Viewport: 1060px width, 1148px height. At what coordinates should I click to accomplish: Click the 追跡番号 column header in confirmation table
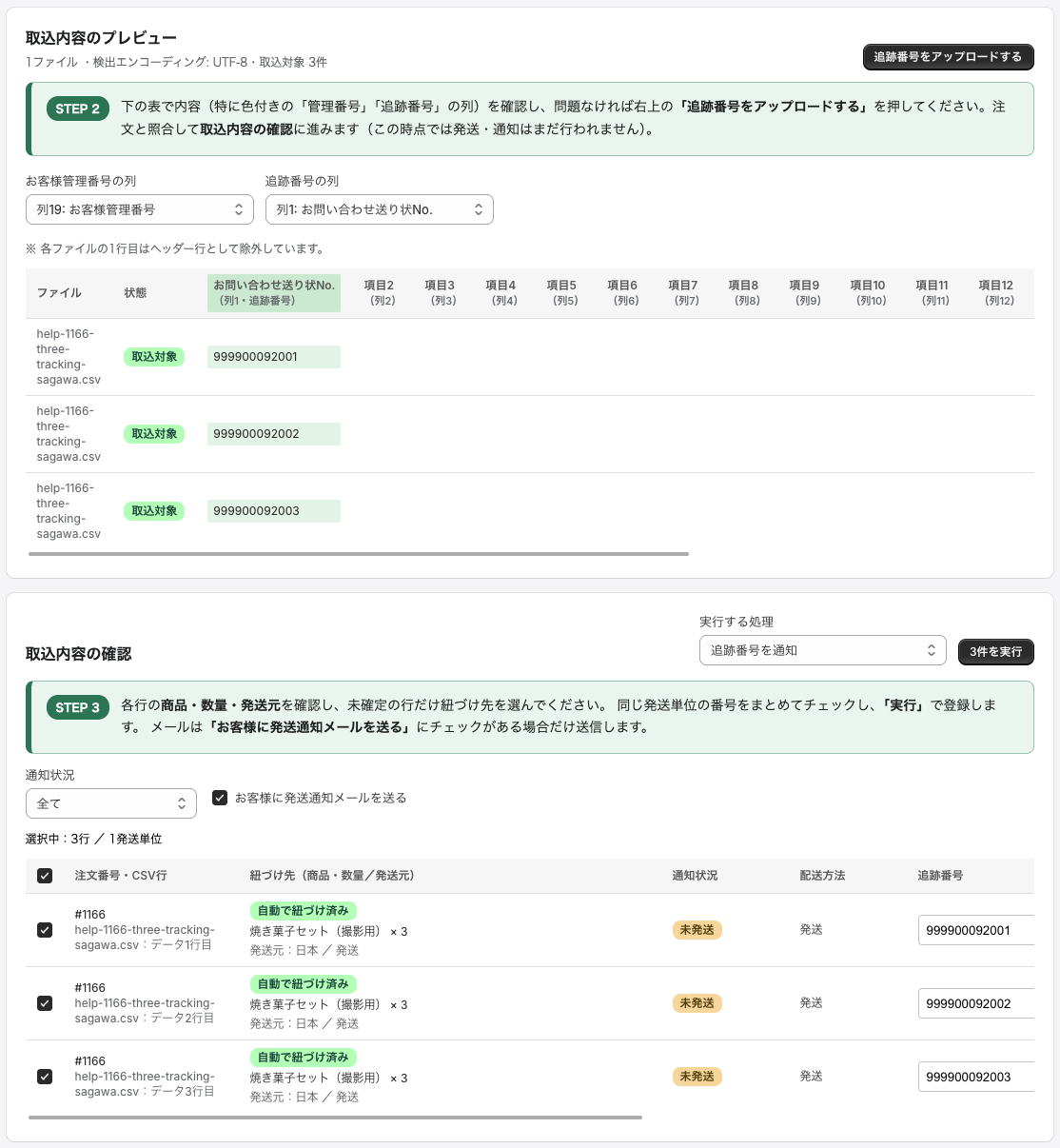[940, 876]
